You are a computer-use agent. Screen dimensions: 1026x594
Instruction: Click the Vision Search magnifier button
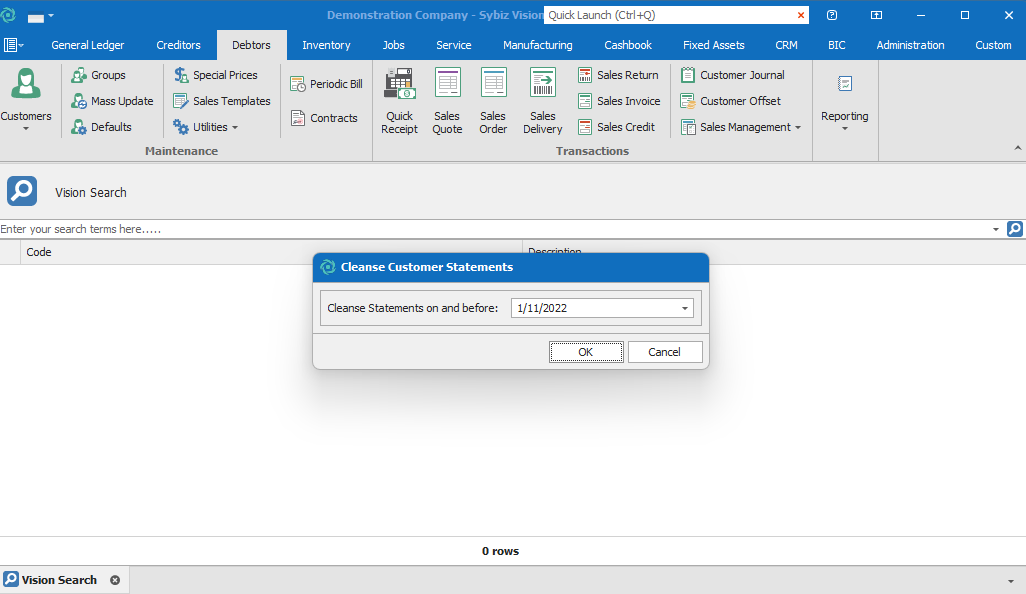[x=1014, y=229]
